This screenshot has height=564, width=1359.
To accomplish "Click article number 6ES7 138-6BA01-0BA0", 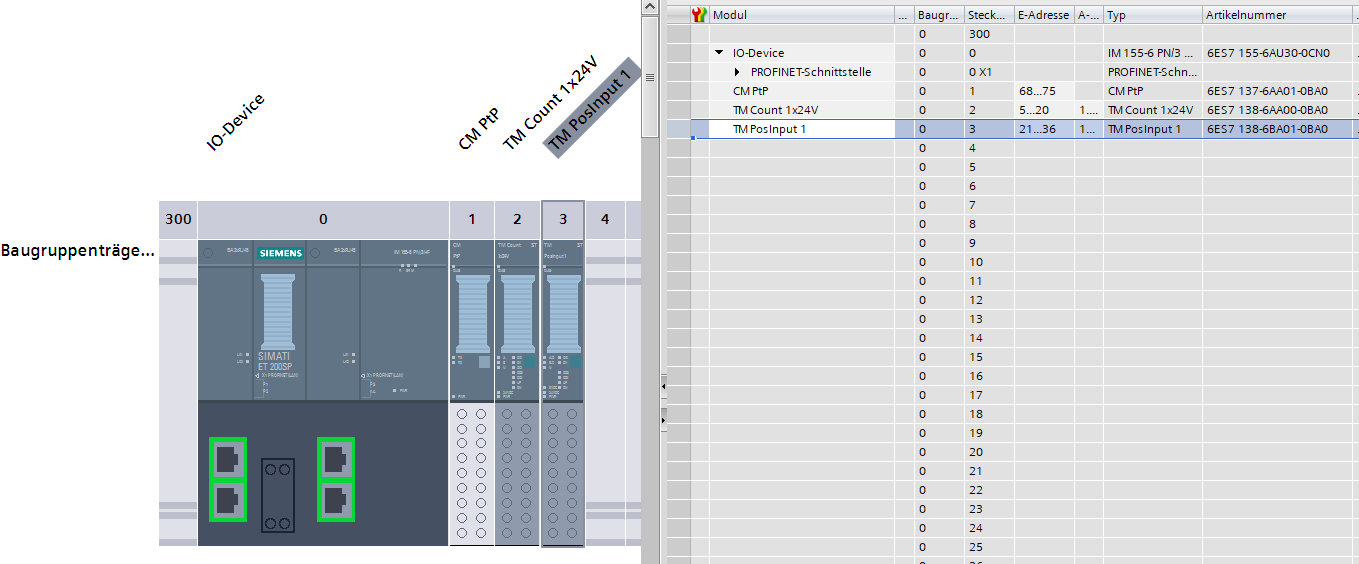I will (x=1267, y=129).
